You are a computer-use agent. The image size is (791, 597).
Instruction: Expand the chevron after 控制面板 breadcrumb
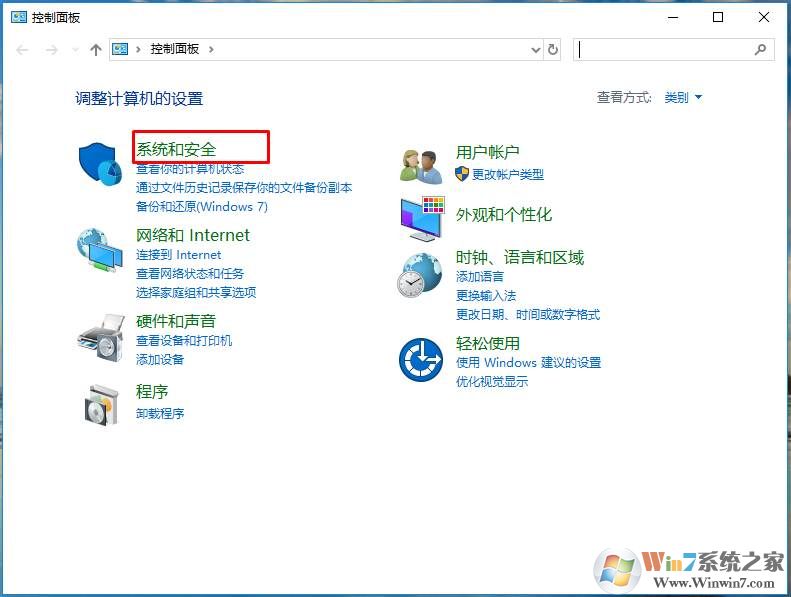pos(211,49)
